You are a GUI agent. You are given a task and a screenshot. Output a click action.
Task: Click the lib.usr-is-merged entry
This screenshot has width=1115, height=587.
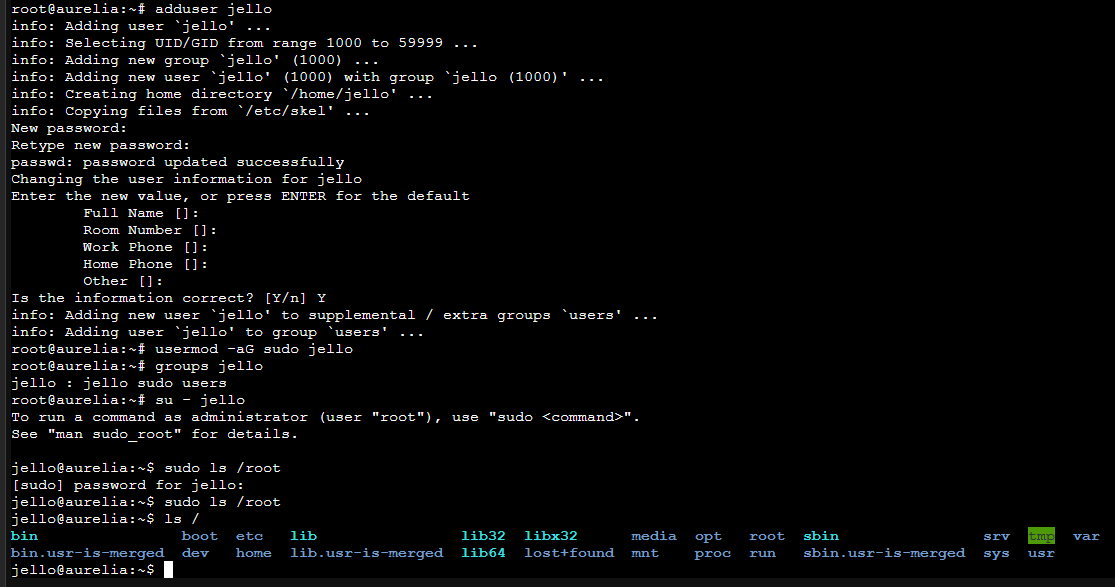[366, 553]
